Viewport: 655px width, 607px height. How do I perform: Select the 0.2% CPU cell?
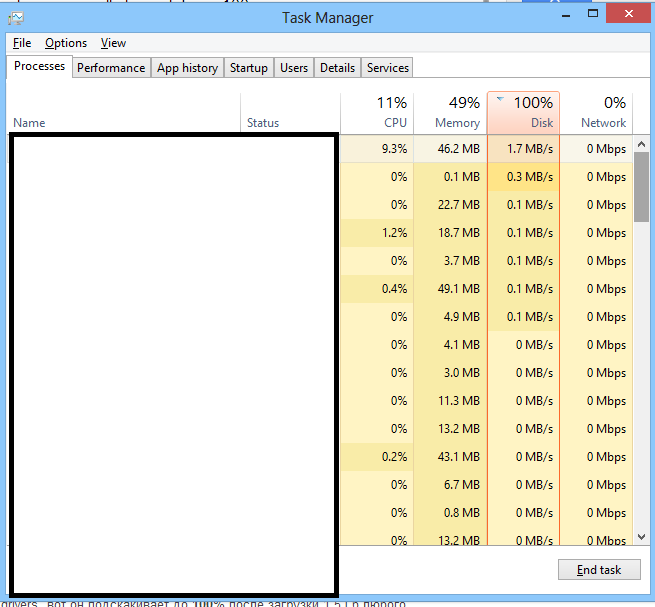pos(377,457)
